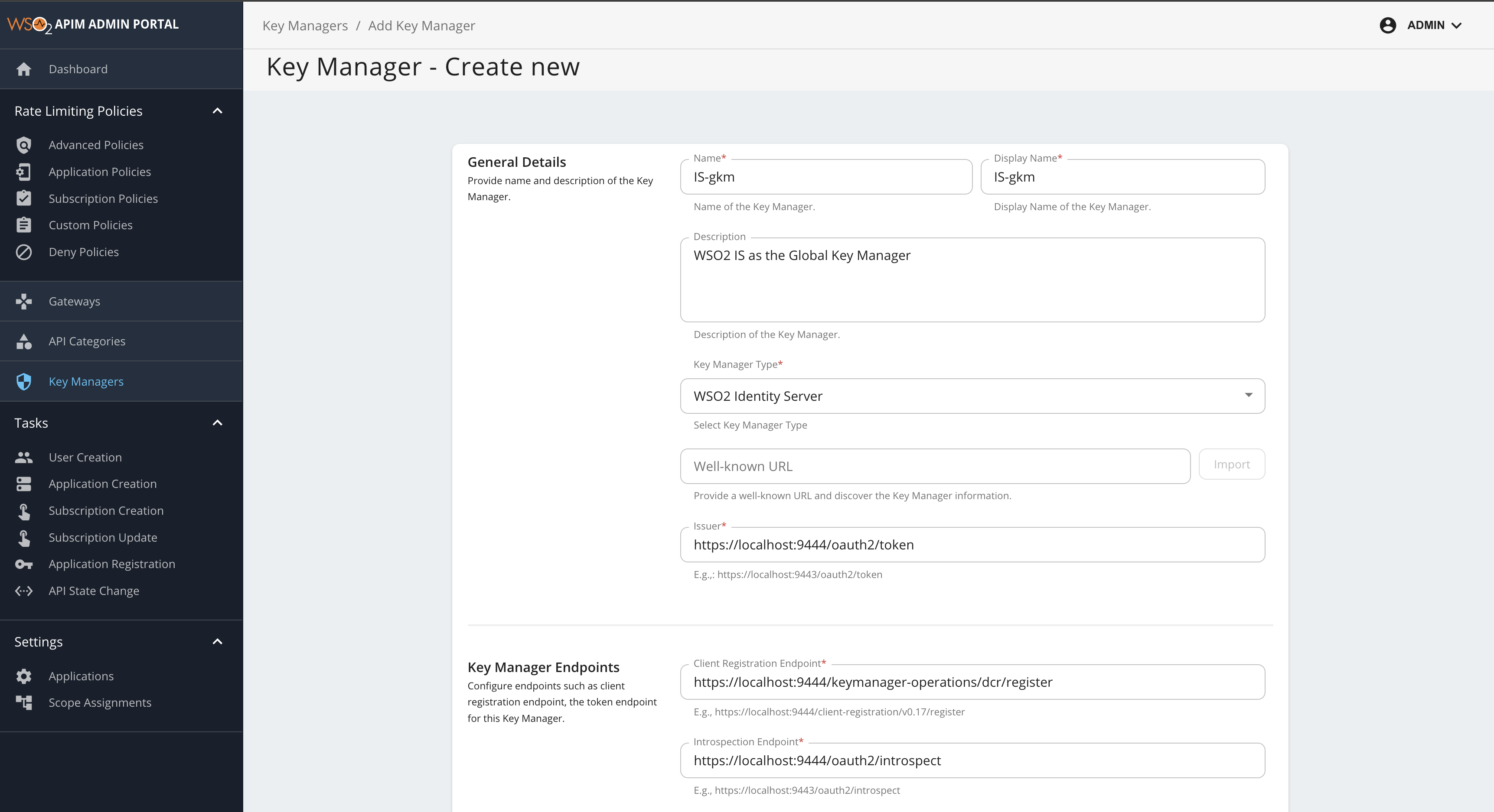Click the Key Managers shield icon

pyautogui.click(x=24, y=381)
